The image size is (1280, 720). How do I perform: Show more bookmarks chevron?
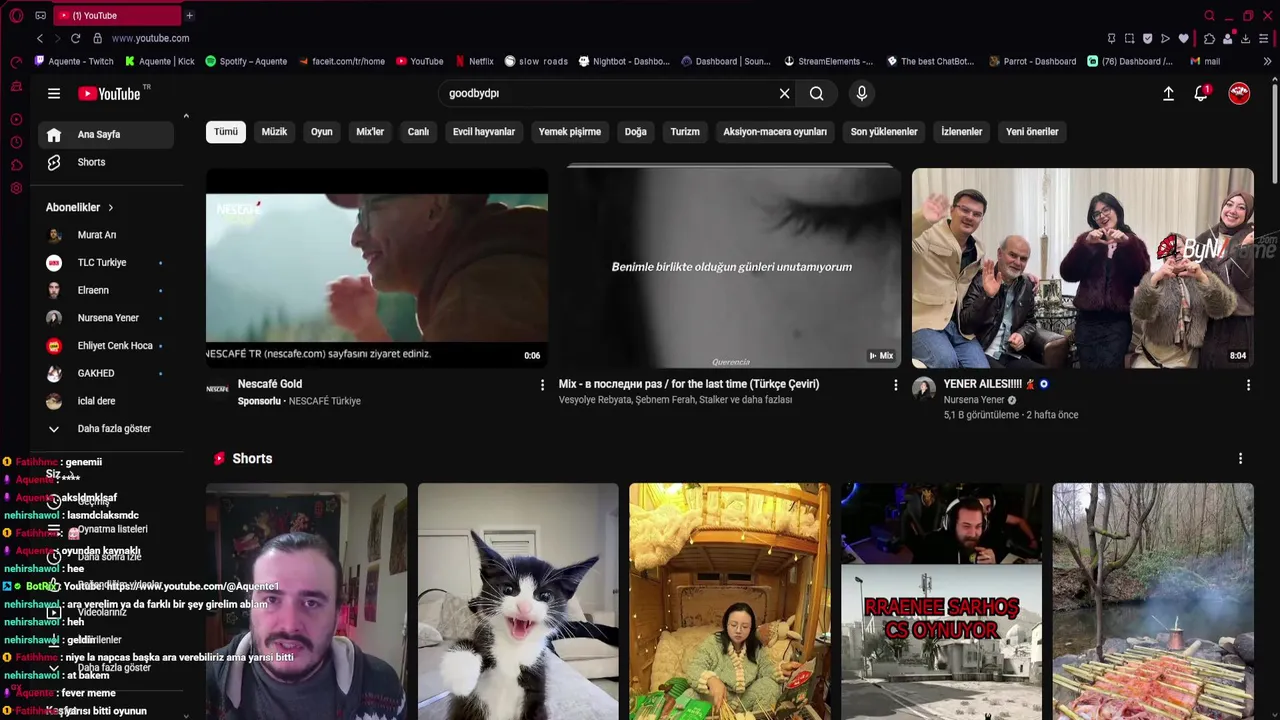(x=1267, y=61)
